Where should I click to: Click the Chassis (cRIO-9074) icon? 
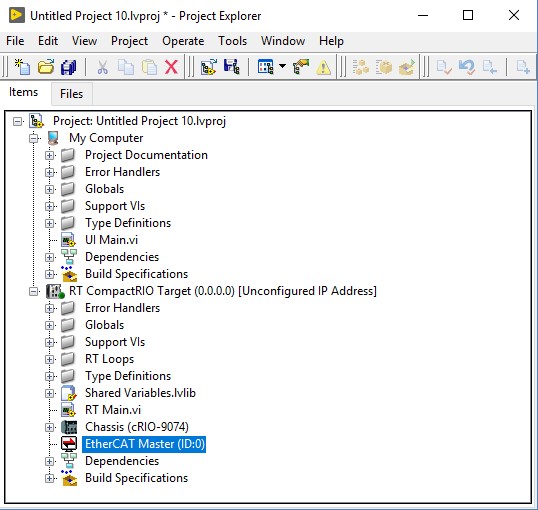69,427
